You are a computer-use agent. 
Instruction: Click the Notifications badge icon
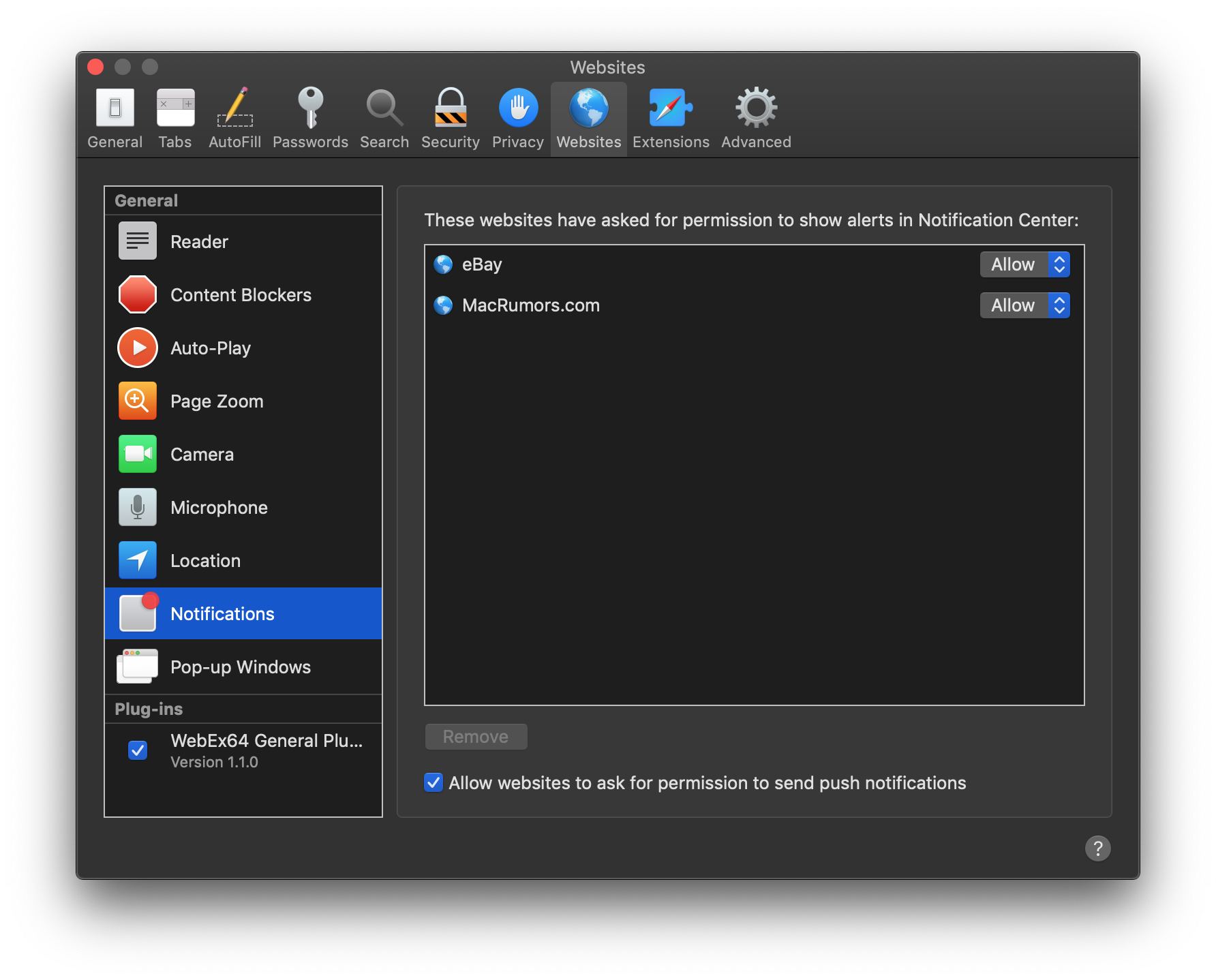[x=138, y=612]
